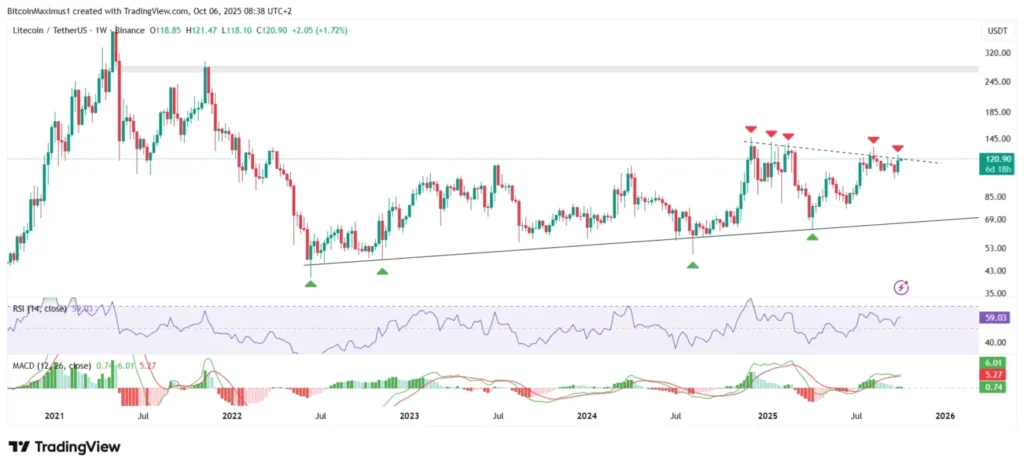Click the TradingView logo at bottom left

click(65, 446)
